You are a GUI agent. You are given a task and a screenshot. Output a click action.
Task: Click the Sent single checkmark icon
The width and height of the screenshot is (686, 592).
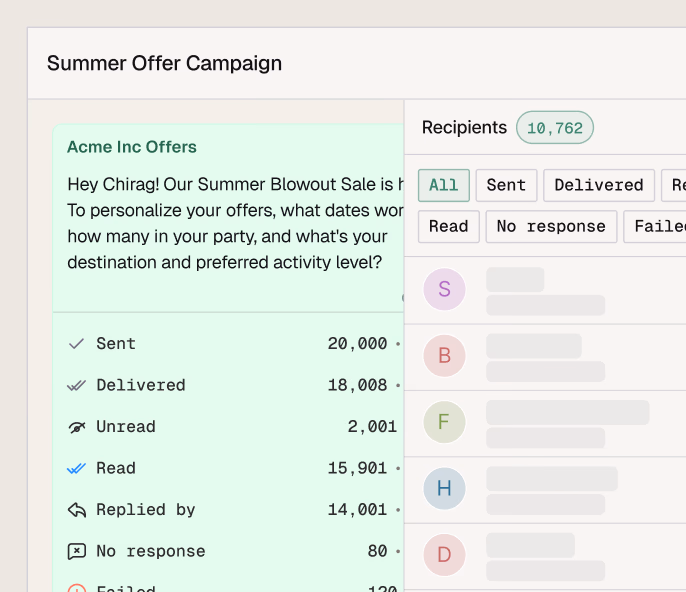click(76, 344)
